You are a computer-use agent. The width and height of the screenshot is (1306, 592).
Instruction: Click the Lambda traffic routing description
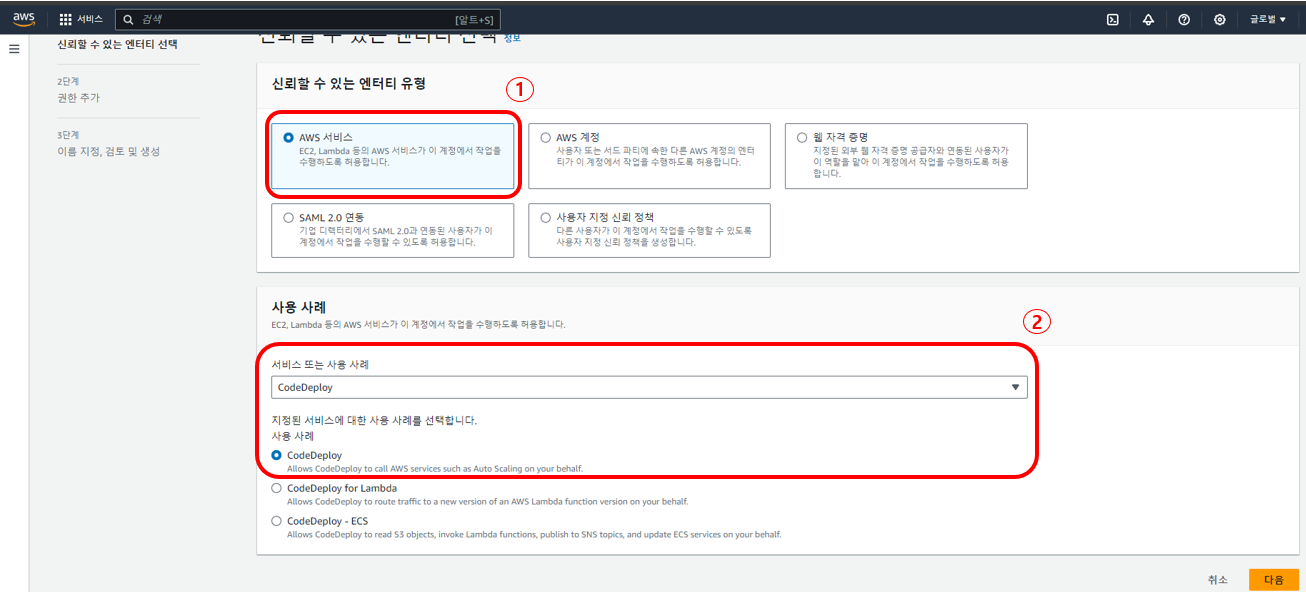coord(487,501)
